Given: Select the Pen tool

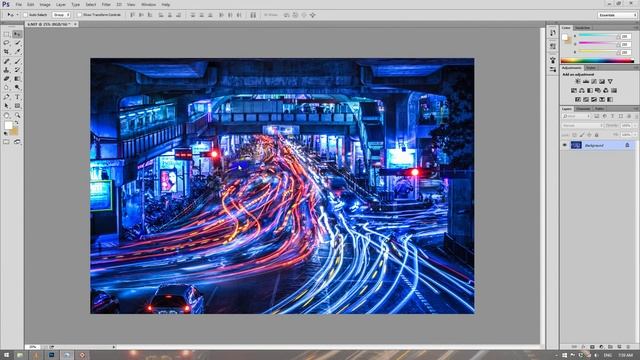Looking at the screenshot, I should (7, 97).
